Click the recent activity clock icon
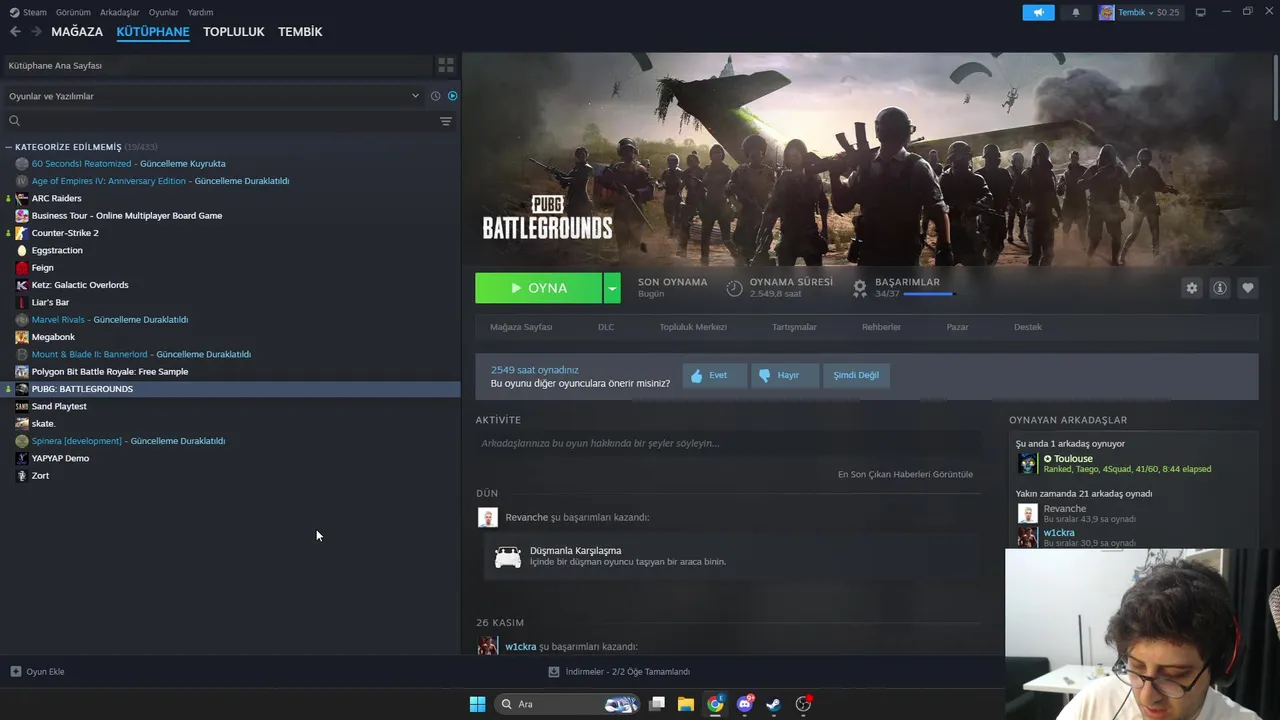The height and width of the screenshot is (720, 1280). 435,96
